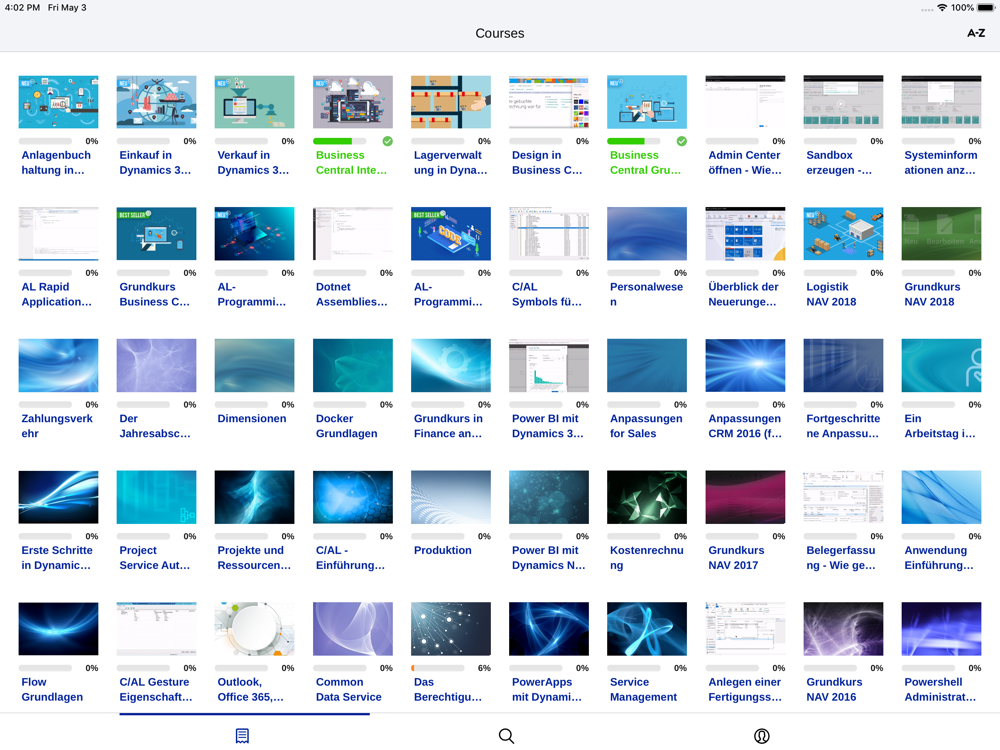Open the C/AL - Einführung… title
Screen dimensions: 1000x750
pyautogui.click(x=350, y=557)
